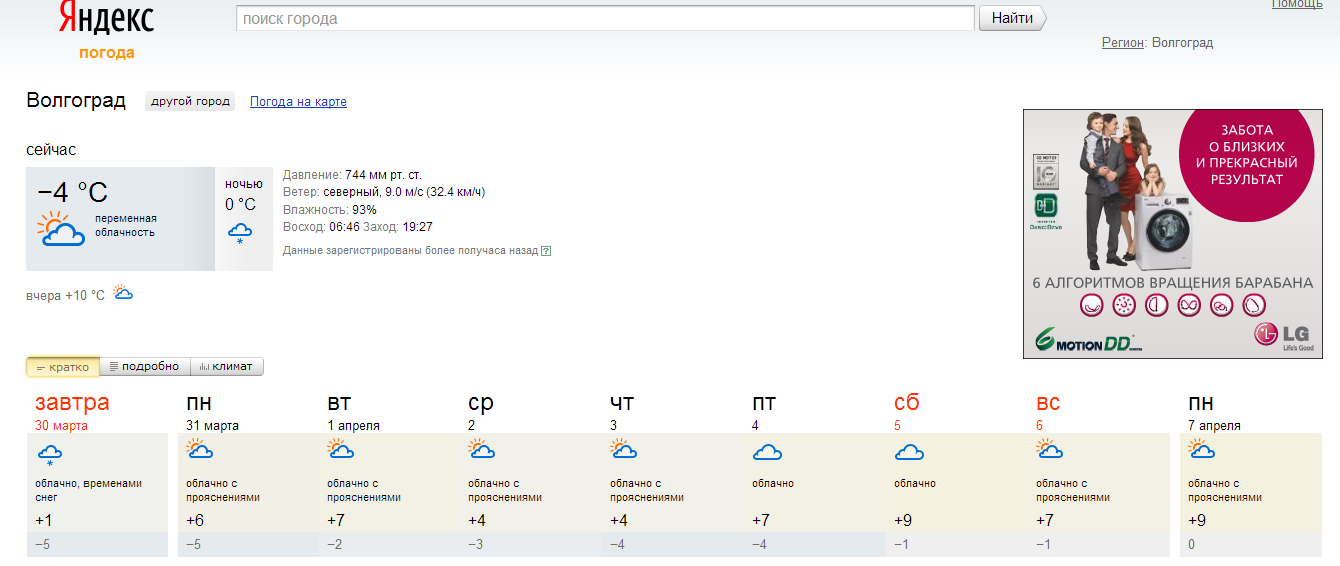The width and height of the screenshot is (1340, 566).
Task: Focus the поиск города search field
Action: 605,19
